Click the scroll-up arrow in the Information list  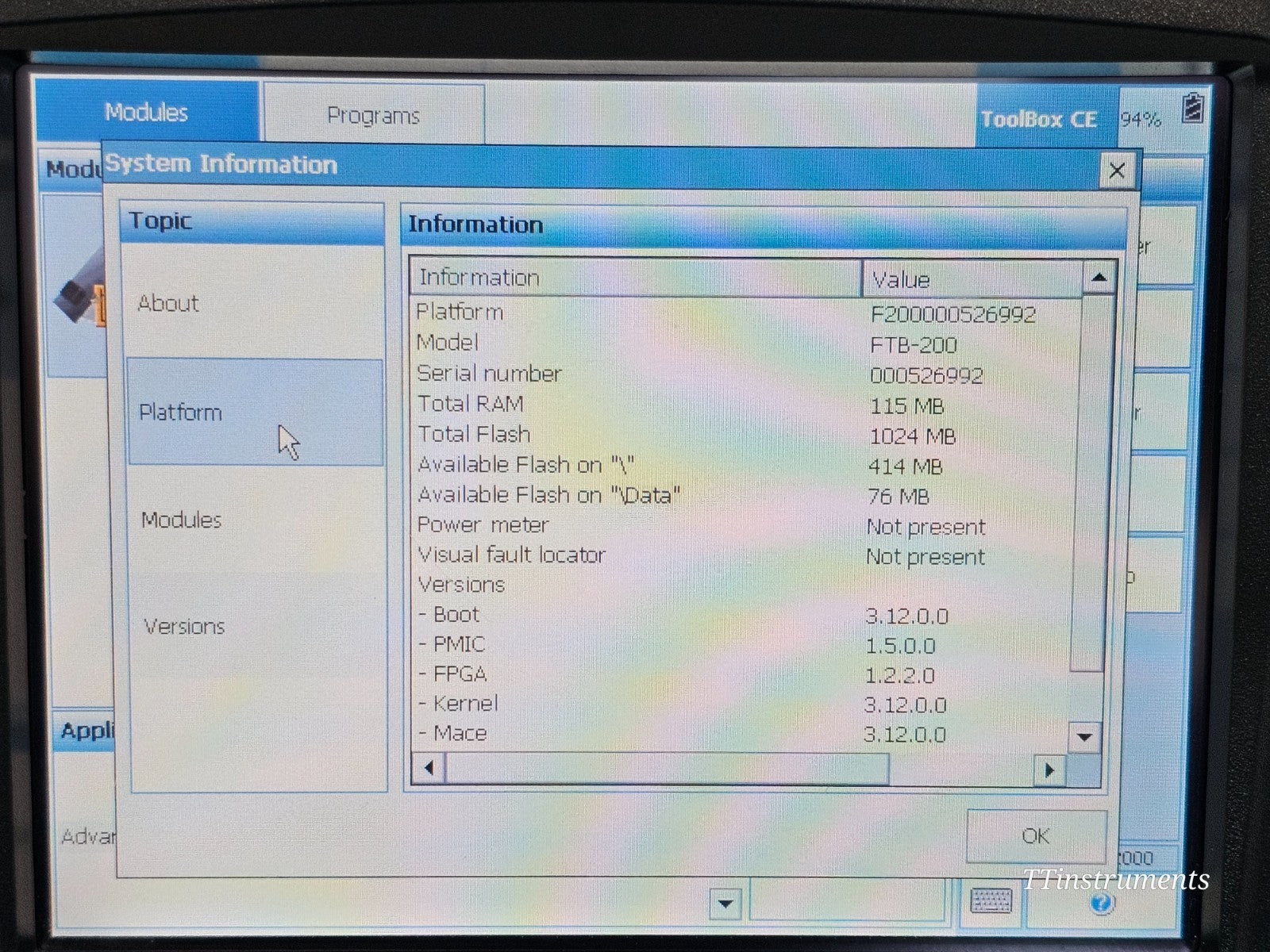tap(1099, 278)
